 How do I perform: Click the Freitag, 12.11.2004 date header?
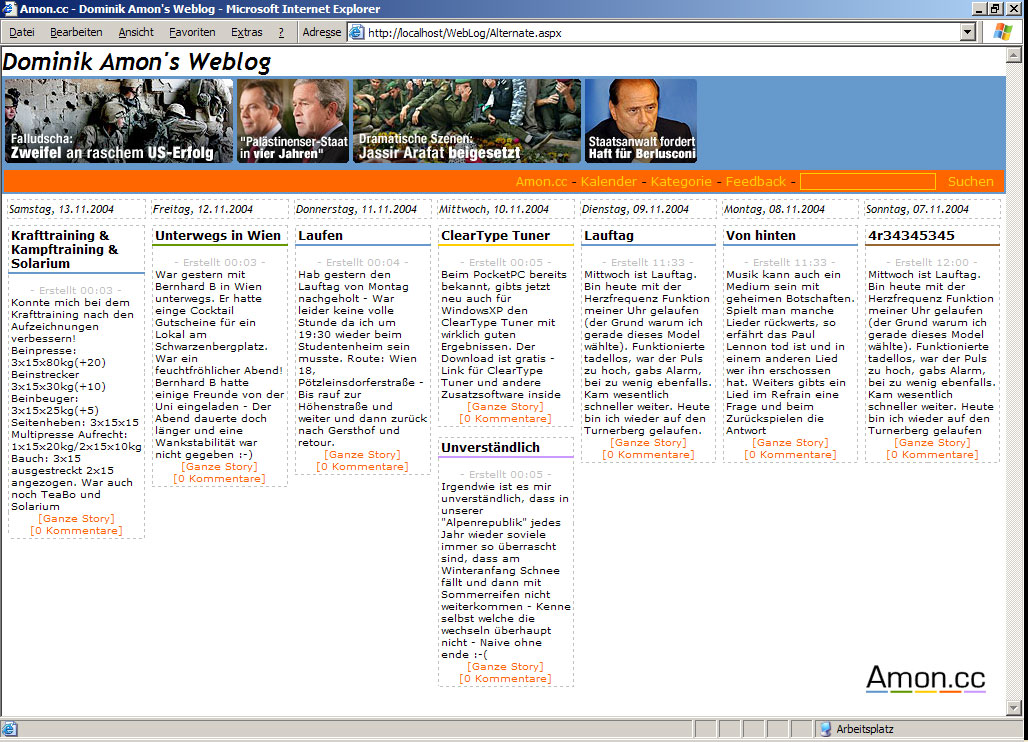(203, 209)
